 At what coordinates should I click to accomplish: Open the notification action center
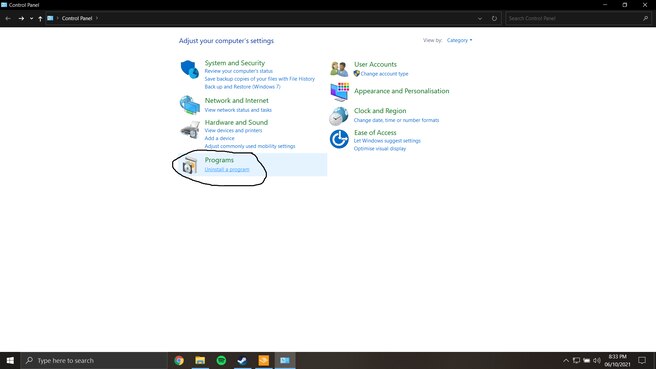[642, 361]
